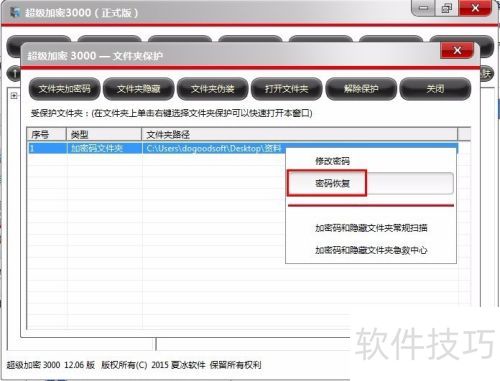Click the 文件夹路径 column header
The width and height of the screenshot is (500, 381).
click(x=300, y=135)
